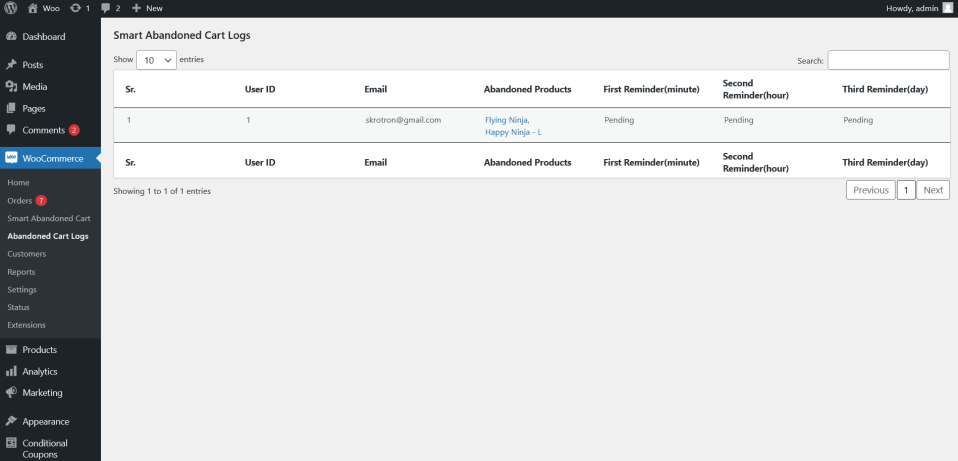The height and width of the screenshot is (461, 958).
Task: Open comments bubble icon in admin bar
Action: pyautogui.click(x=106, y=8)
